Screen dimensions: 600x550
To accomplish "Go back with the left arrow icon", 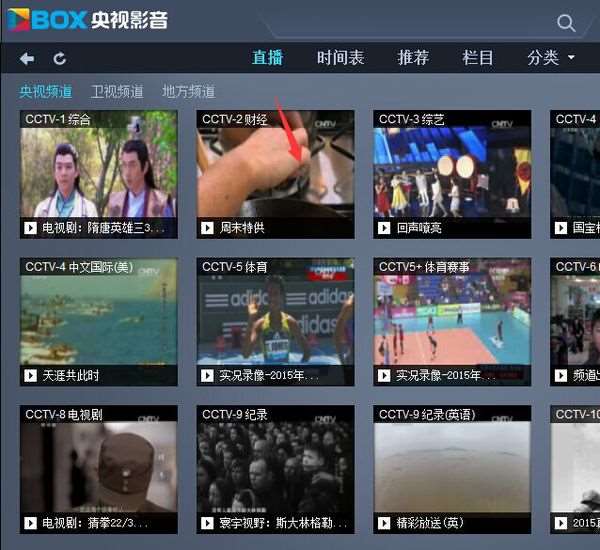I will (x=27, y=59).
